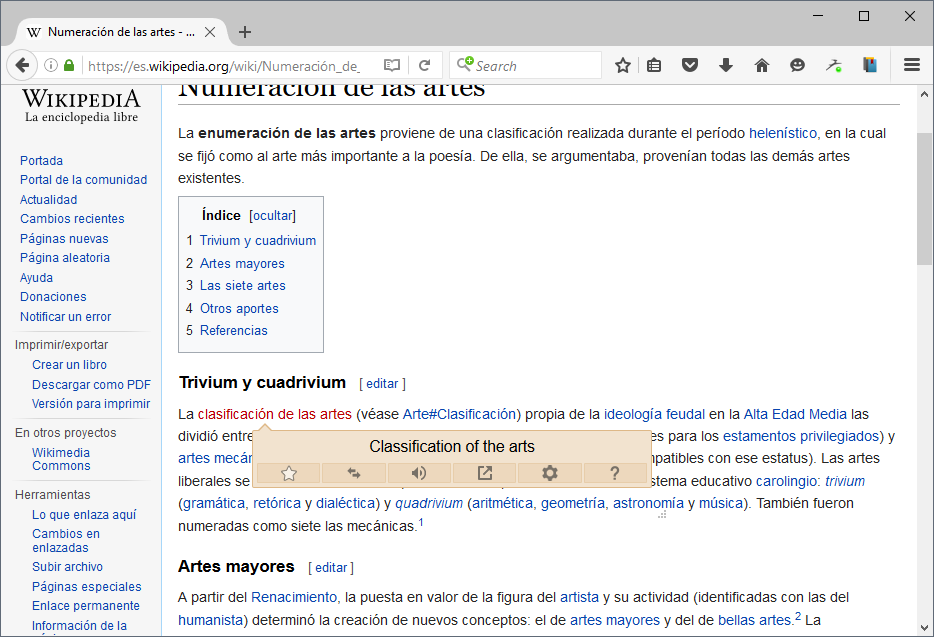The image size is (934, 637).
Task: Open the Firefox hamburger menu
Action: tap(912, 64)
